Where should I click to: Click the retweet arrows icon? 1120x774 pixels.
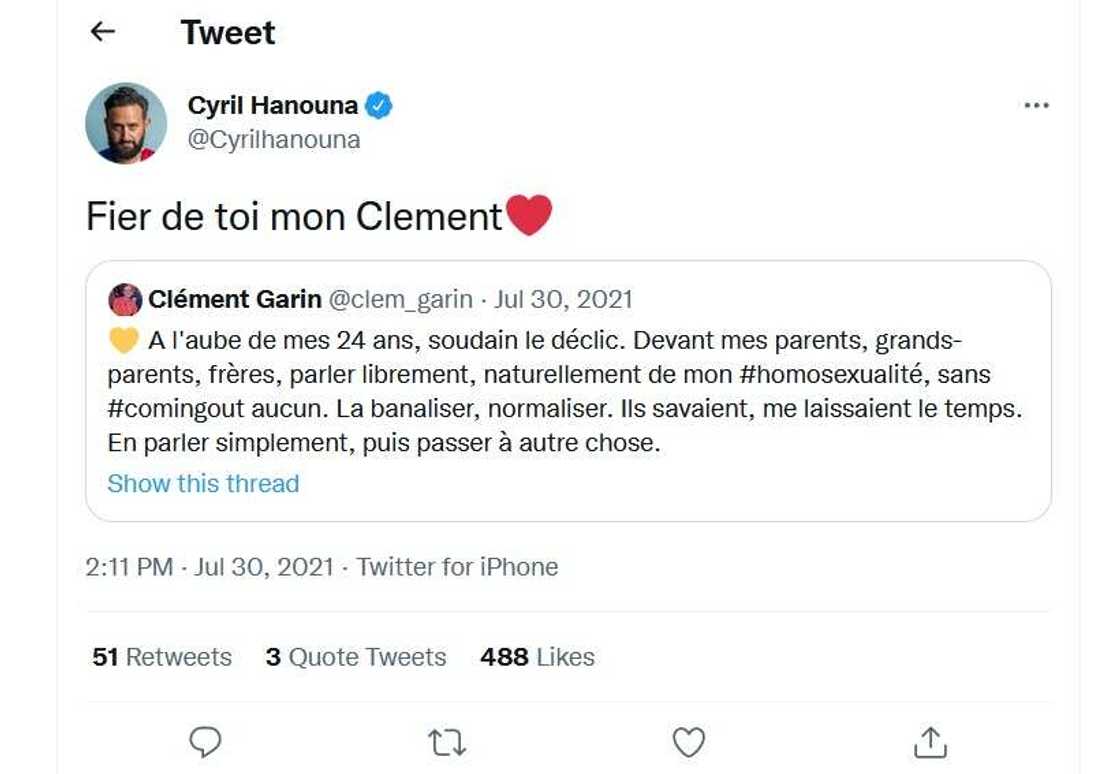pos(446,742)
